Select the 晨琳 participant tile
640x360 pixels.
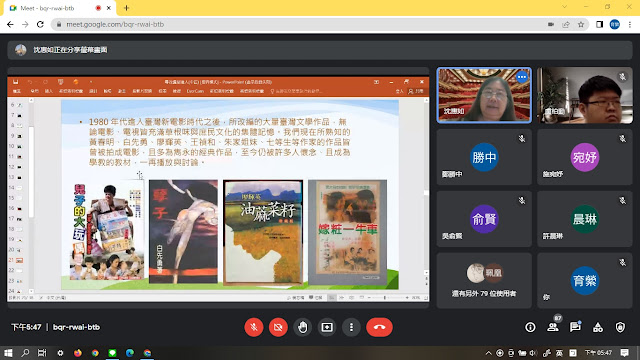(x=584, y=219)
